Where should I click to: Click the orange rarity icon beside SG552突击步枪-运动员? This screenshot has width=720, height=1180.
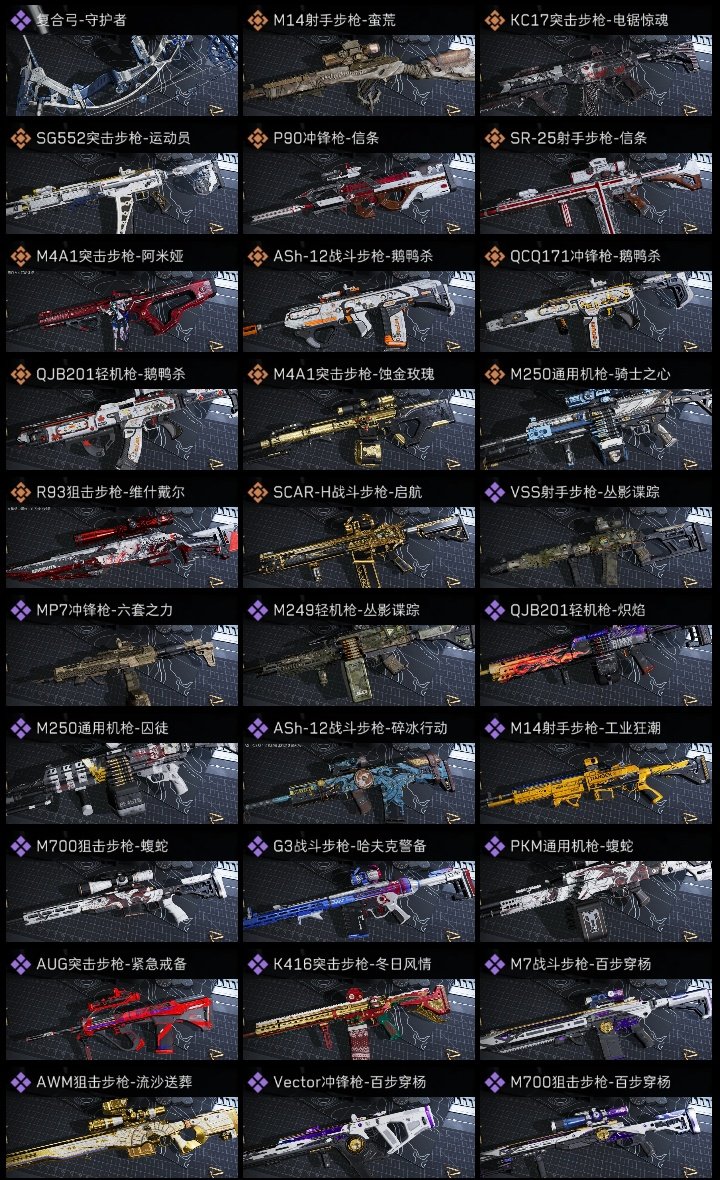coord(20,138)
